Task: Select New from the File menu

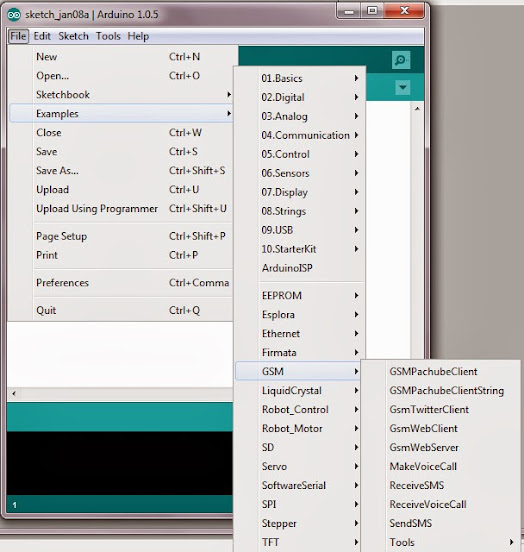Action: [121, 57]
